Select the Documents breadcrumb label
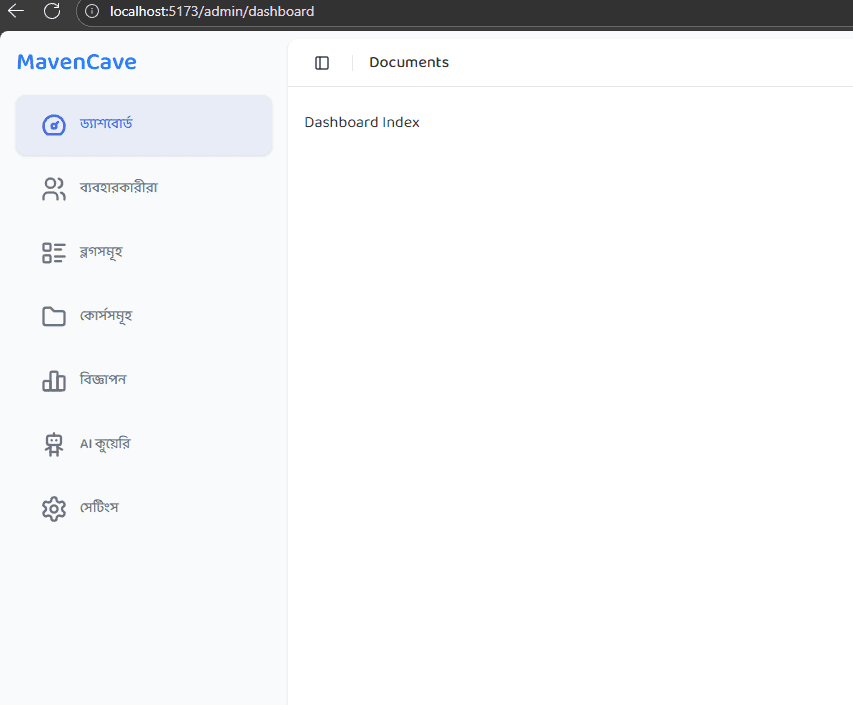 pos(408,61)
